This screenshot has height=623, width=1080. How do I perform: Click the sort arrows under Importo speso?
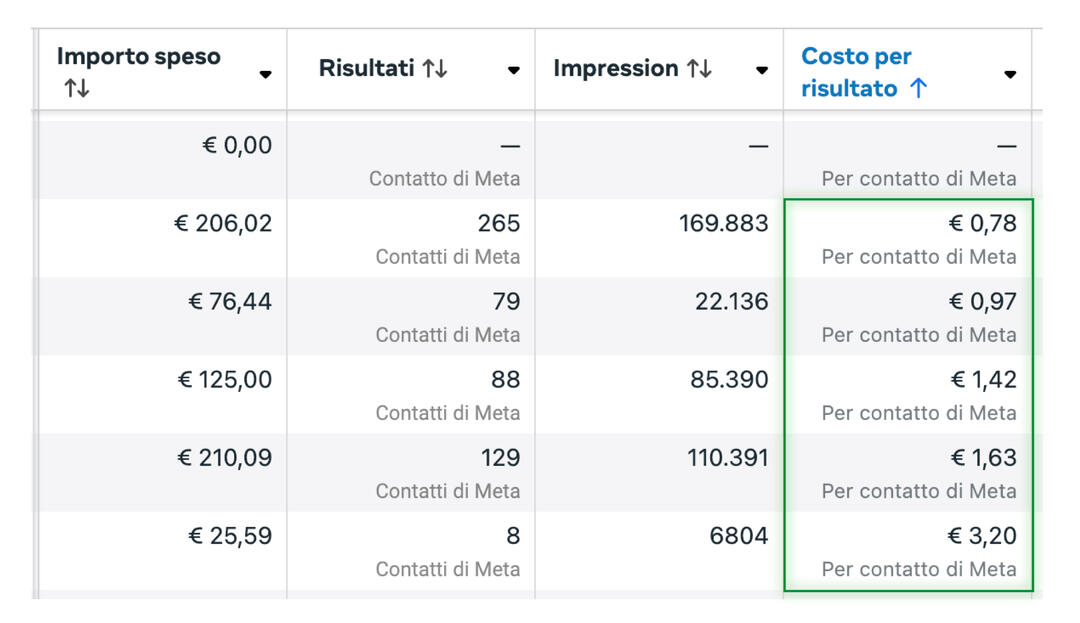[76, 89]
